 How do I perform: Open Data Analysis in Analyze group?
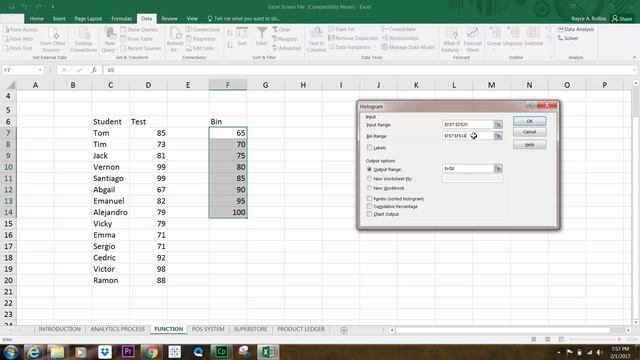coord(576,29)
